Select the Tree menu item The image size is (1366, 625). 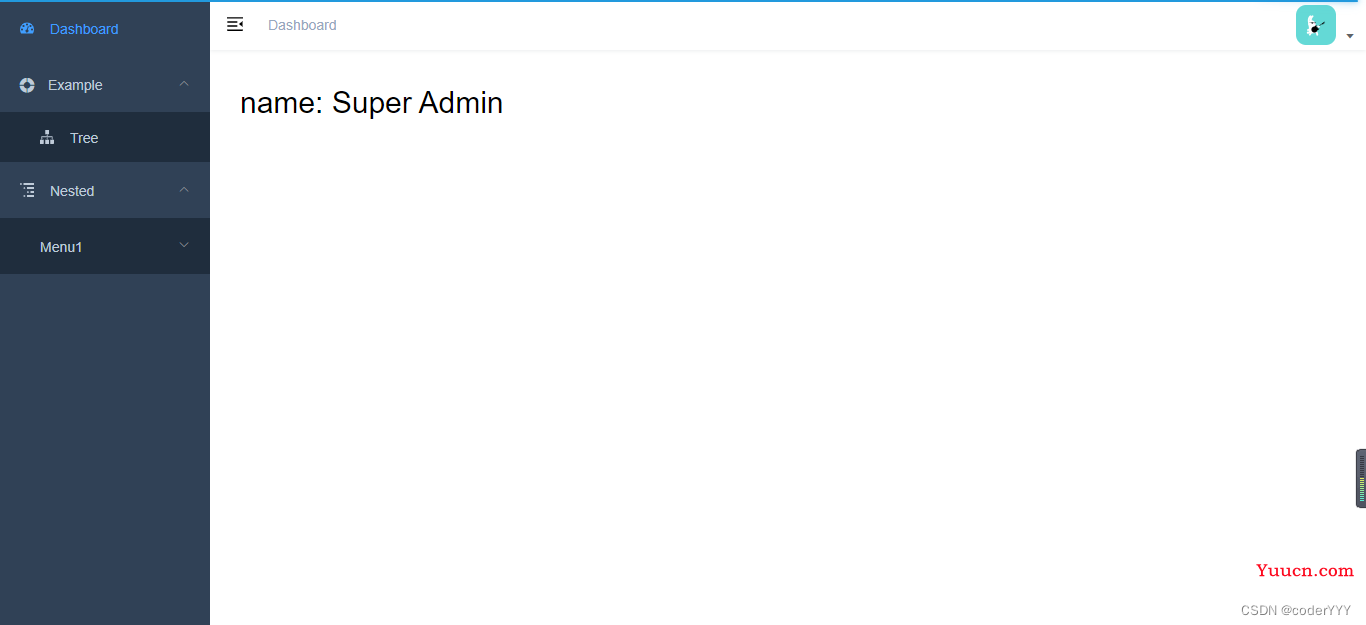click(x=105, y=137)
